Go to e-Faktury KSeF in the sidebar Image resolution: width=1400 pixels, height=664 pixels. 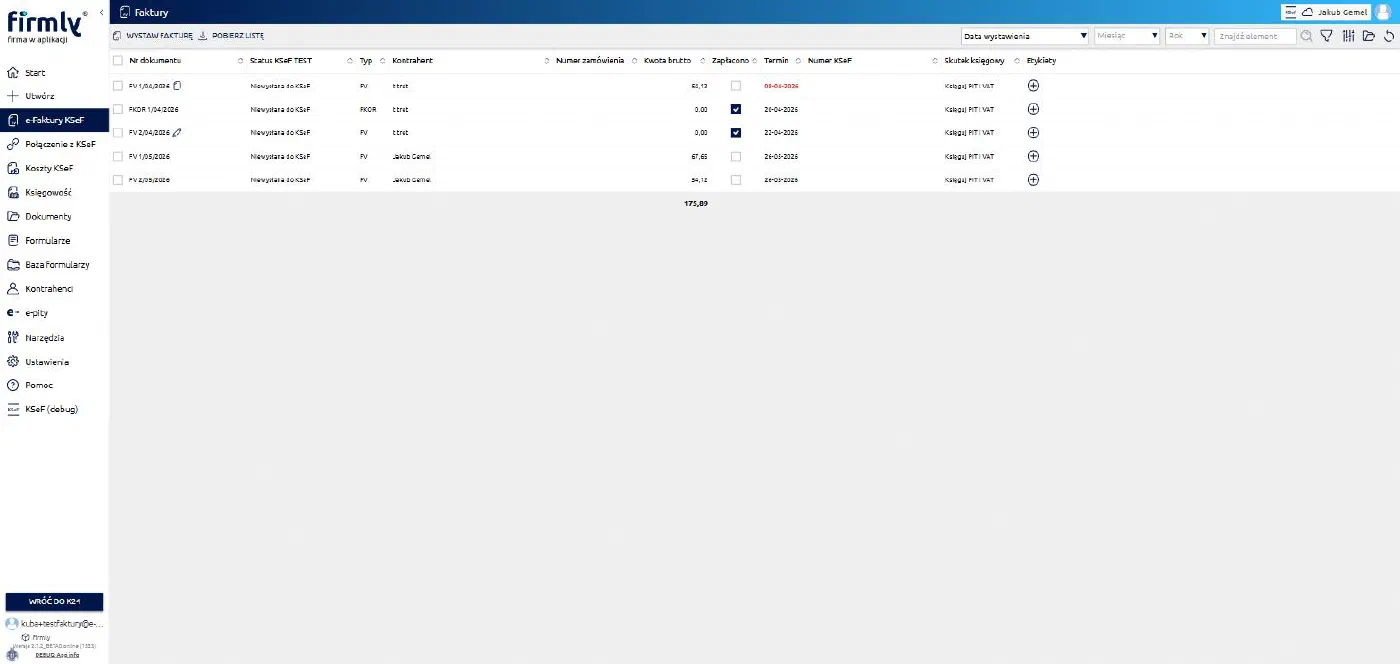(54, 120)
